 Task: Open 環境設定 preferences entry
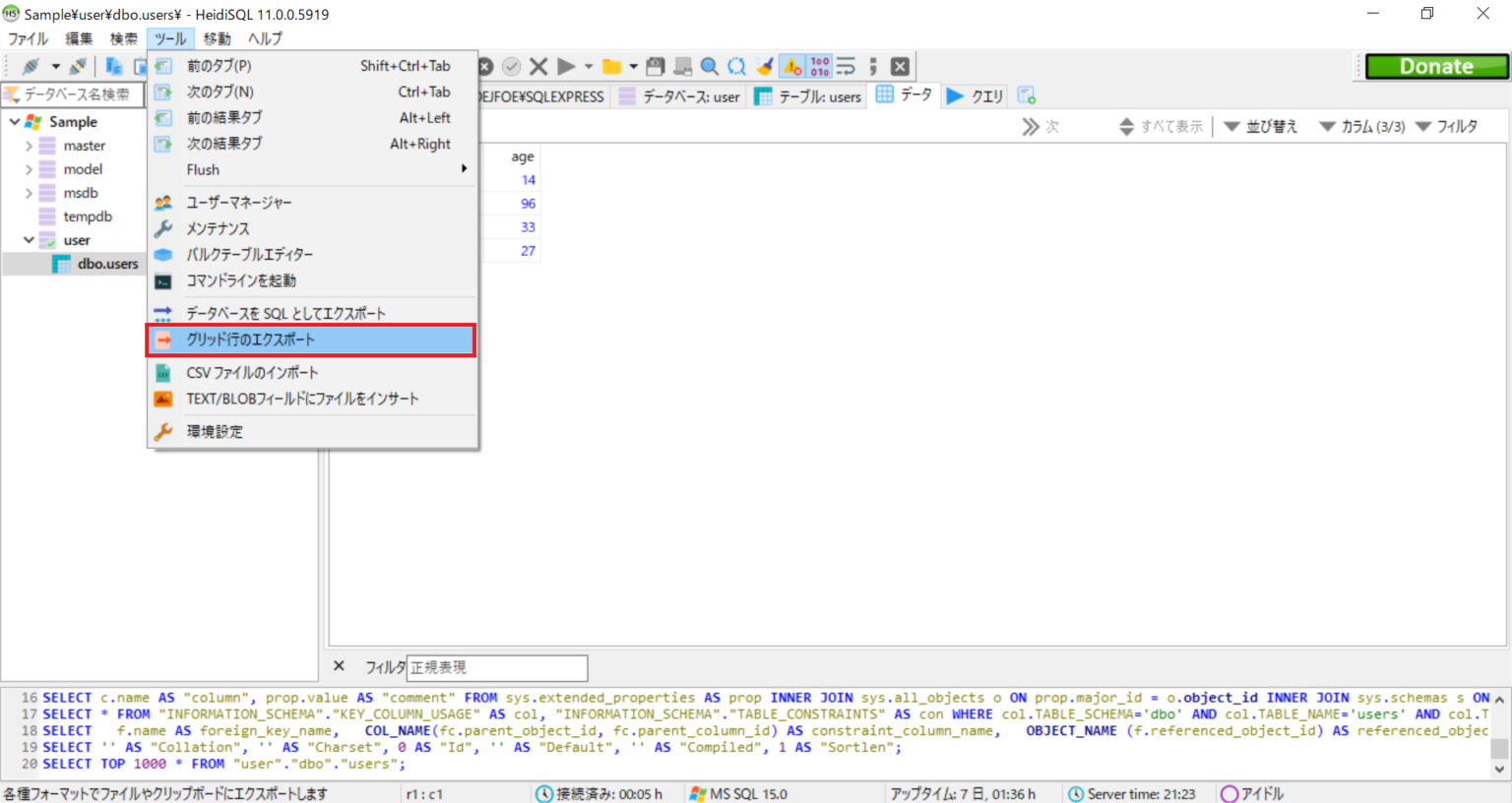[x=217, y=430]
